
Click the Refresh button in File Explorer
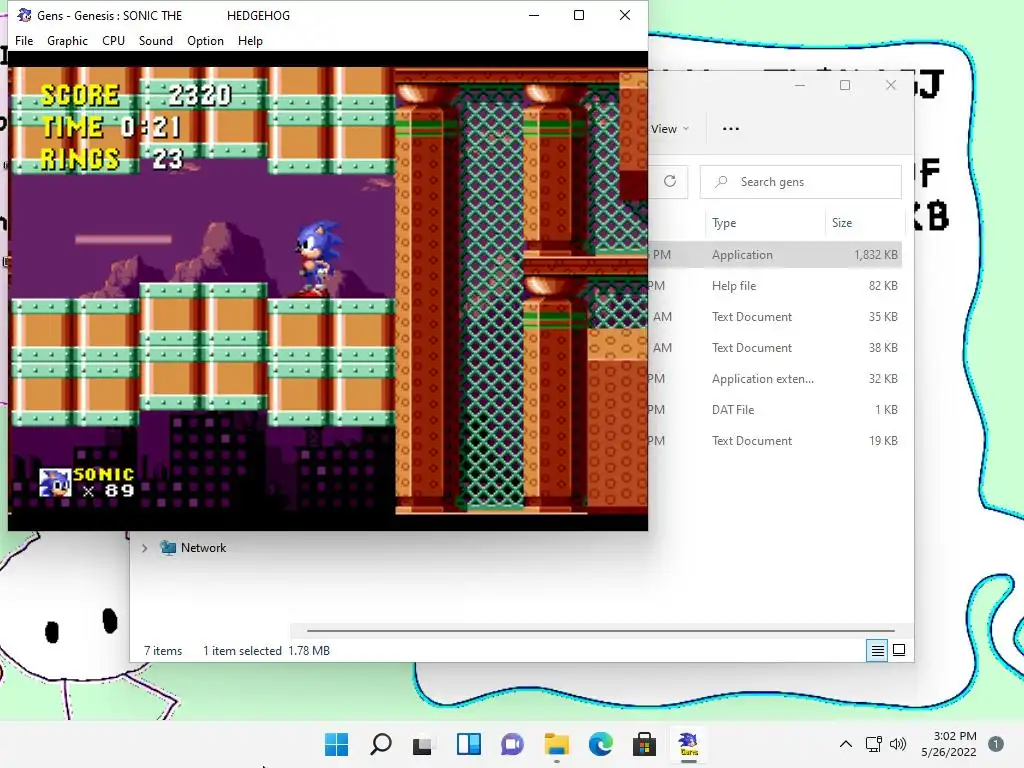(x=669, y=181)
